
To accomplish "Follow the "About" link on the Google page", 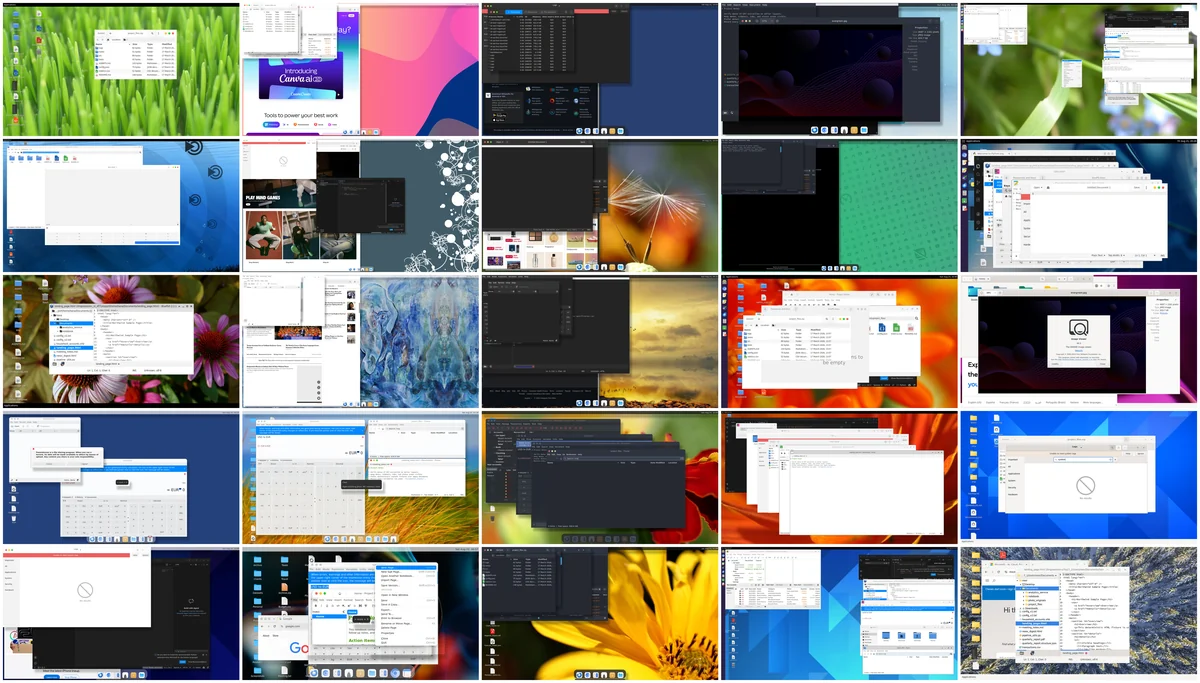I will [266, 636].
